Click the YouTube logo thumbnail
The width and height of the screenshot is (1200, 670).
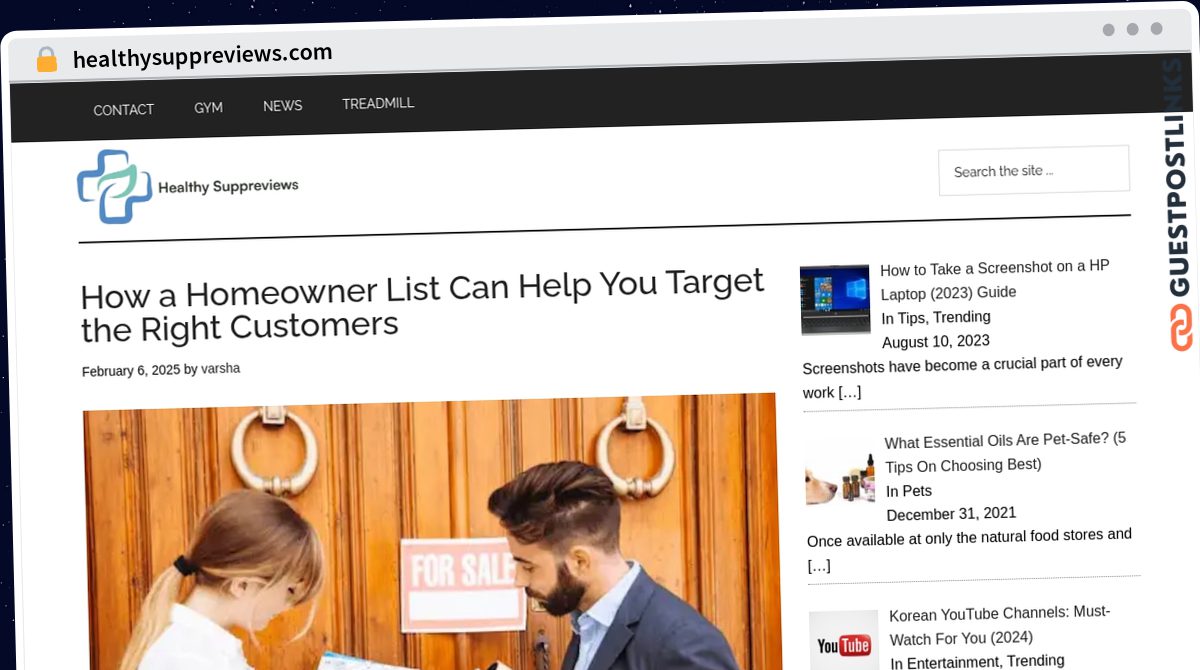click(x=844, y=641)
